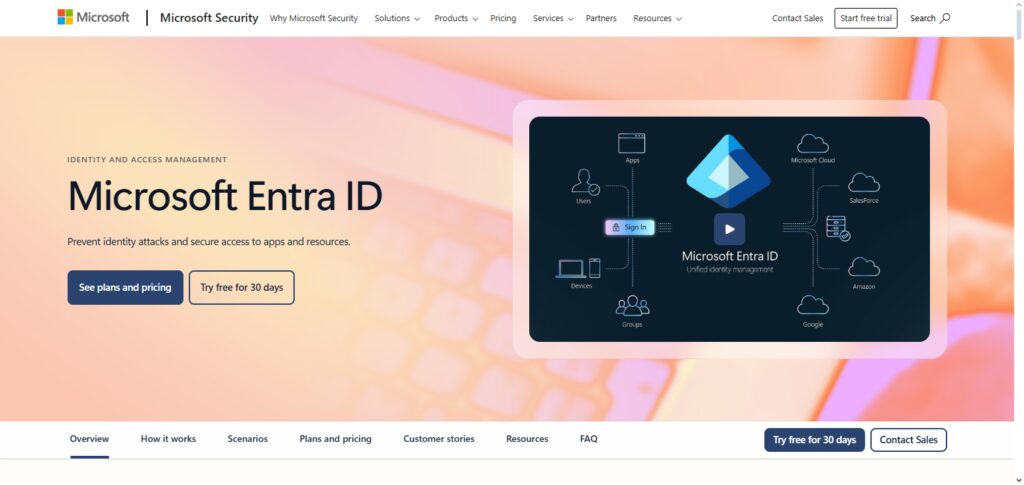Click the Amazon cloud icon
1024x485 pixels.
click(863, 267)
